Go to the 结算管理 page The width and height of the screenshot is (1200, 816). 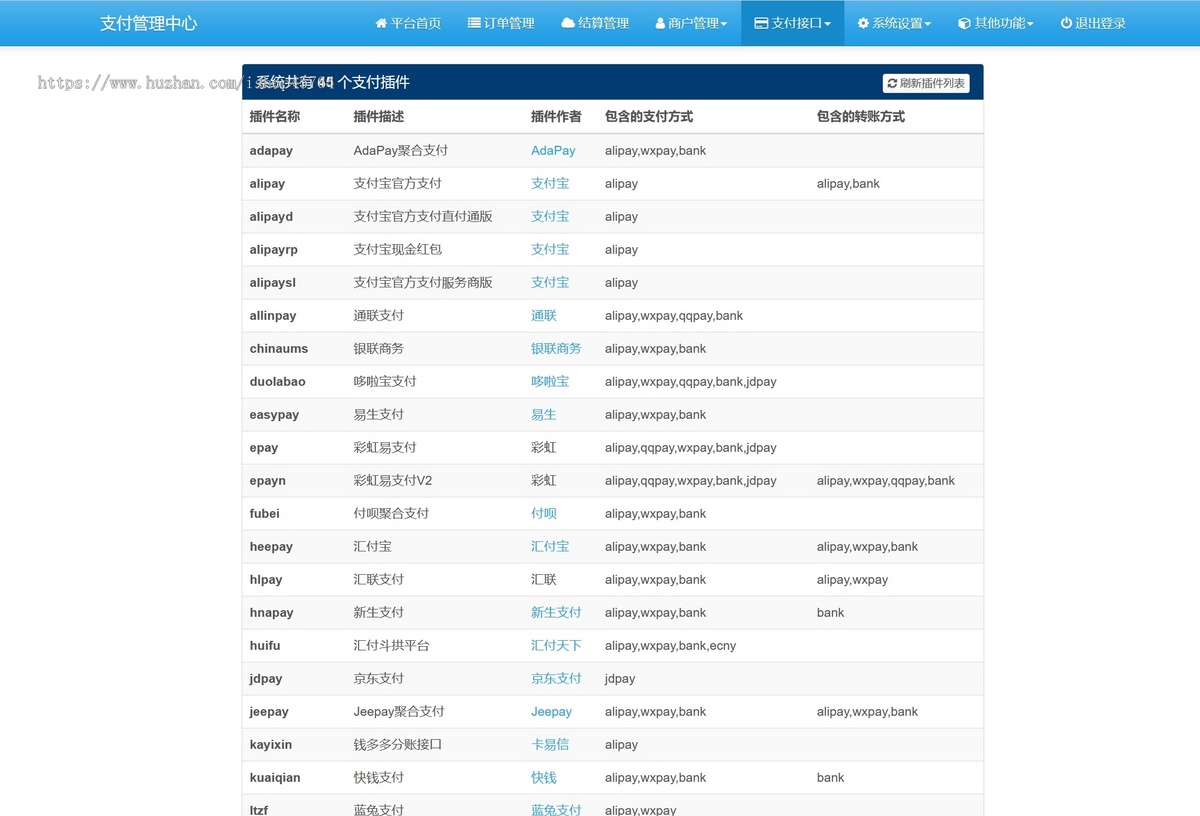point(595,23)
